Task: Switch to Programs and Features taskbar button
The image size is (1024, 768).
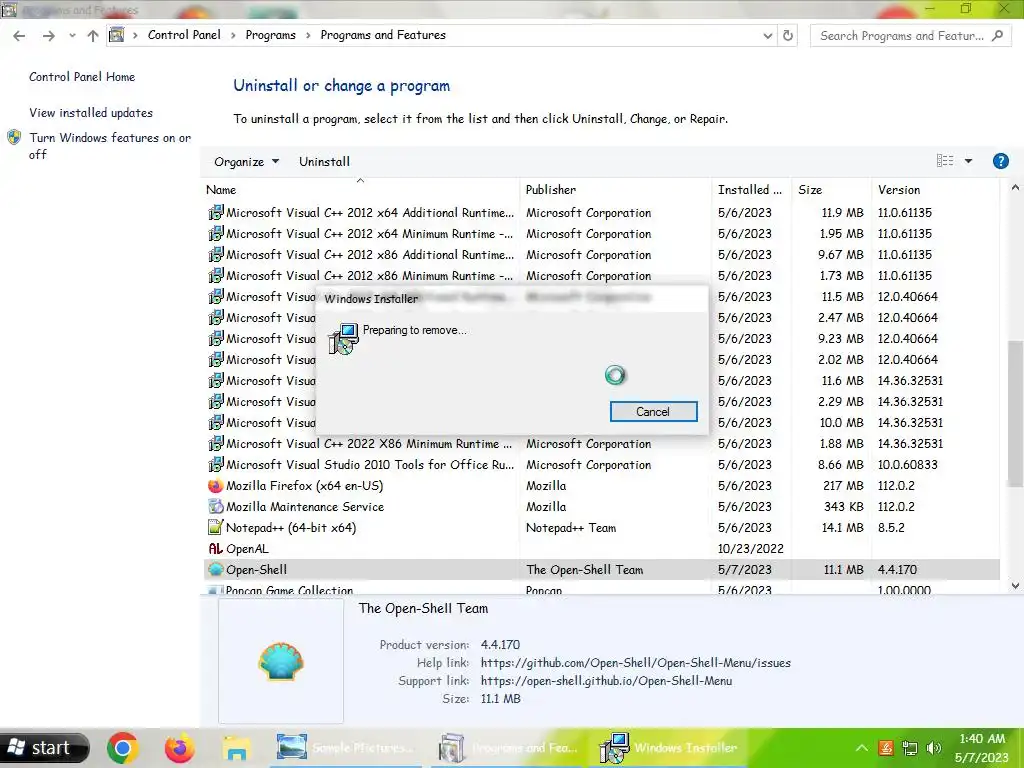Action: (x=509, y=748)
